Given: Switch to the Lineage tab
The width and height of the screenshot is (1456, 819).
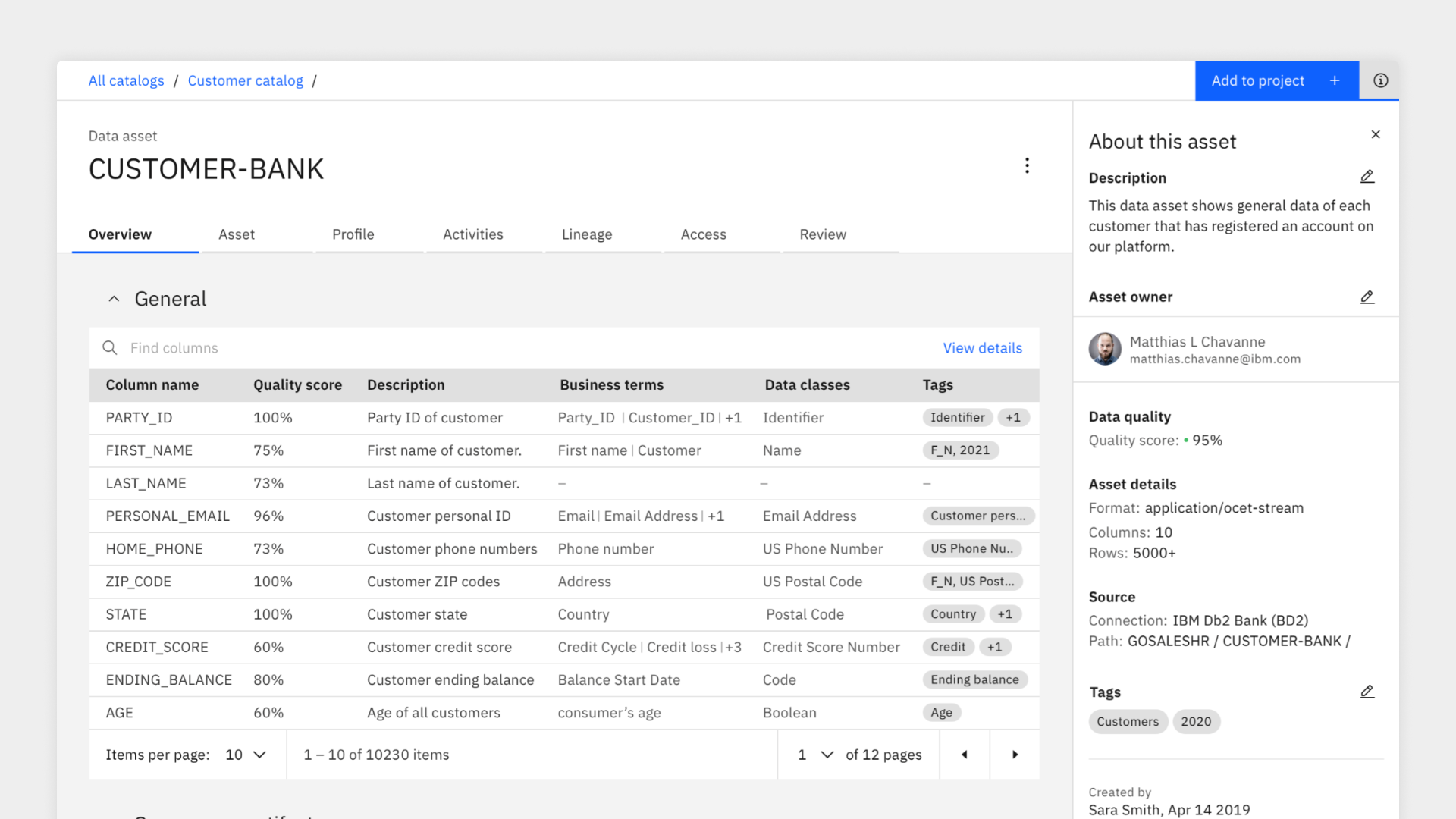Looking at the screenshot, I should point(586,234).
